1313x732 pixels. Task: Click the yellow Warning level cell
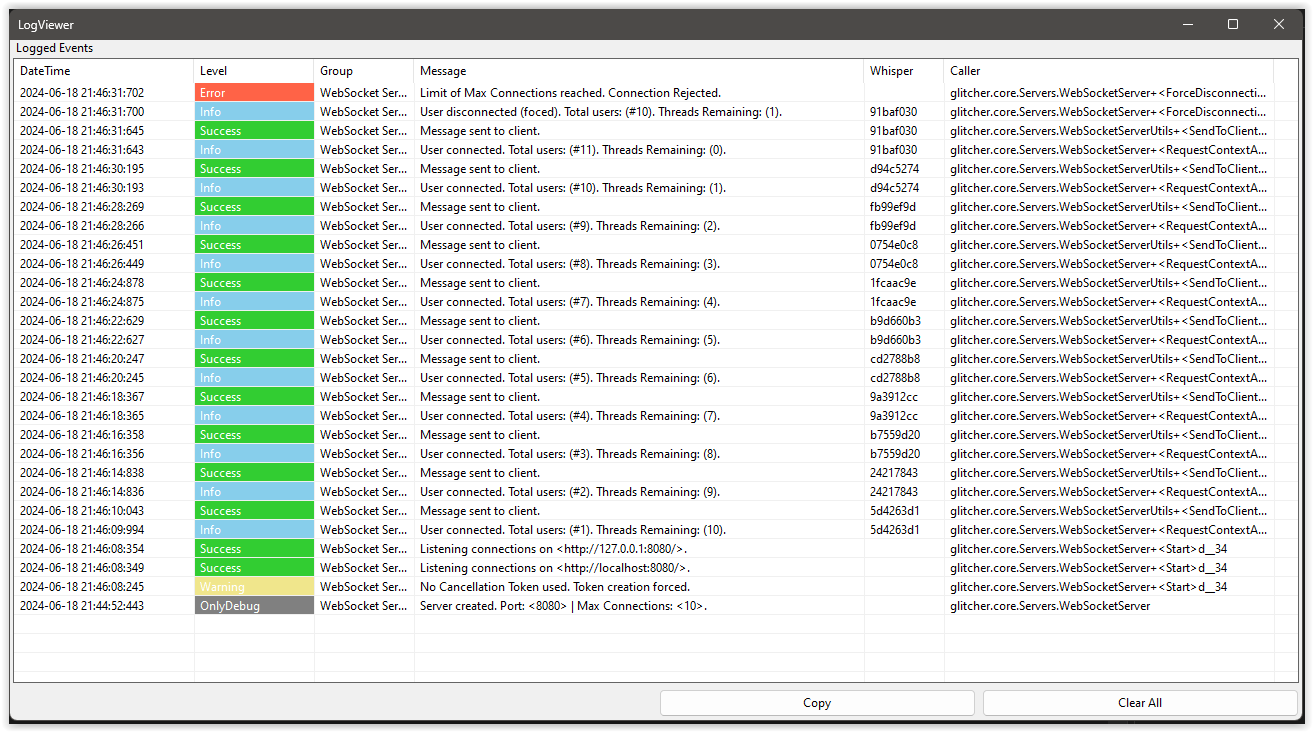[x=254, y=587]
